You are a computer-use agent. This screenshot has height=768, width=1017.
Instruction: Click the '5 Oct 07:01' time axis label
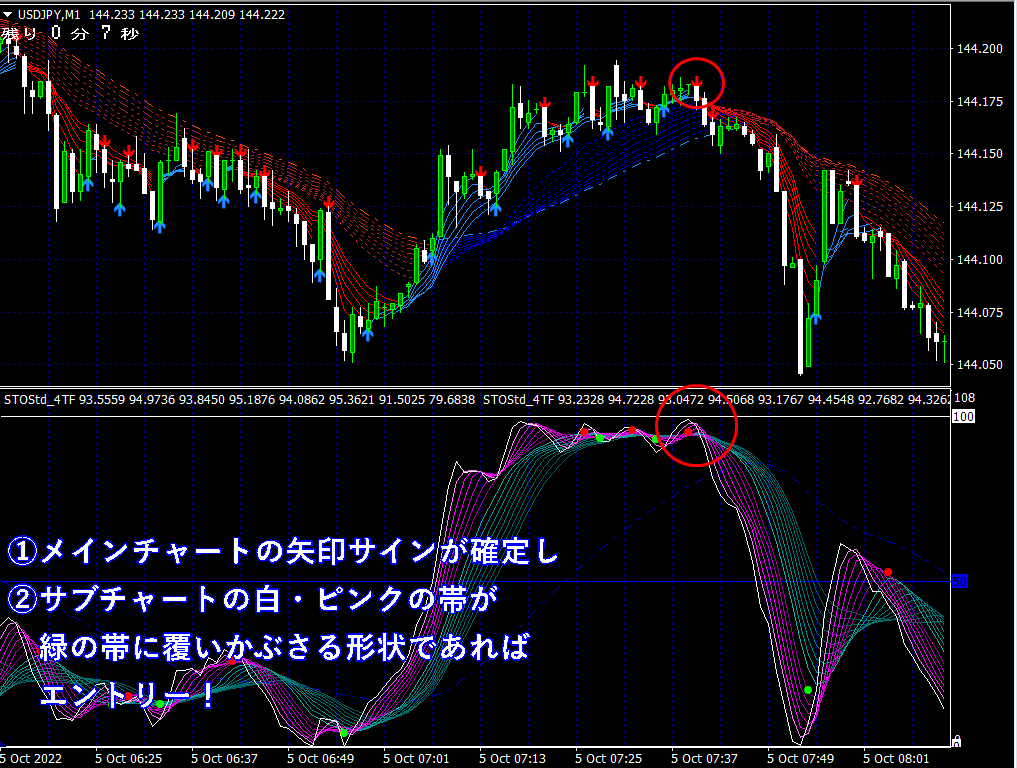point(416,758)
